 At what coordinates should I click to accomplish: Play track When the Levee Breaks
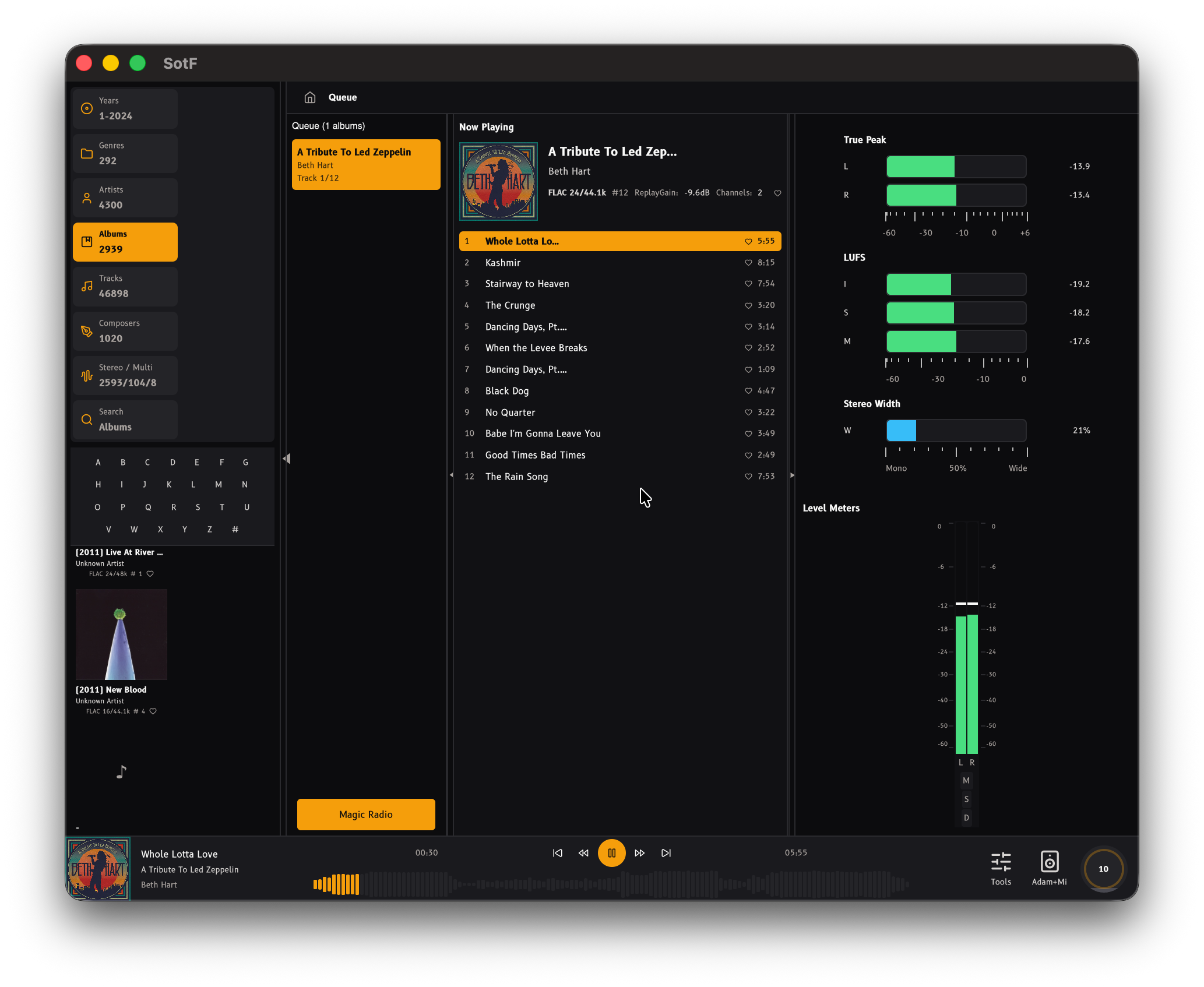click(x=620, y=348)
